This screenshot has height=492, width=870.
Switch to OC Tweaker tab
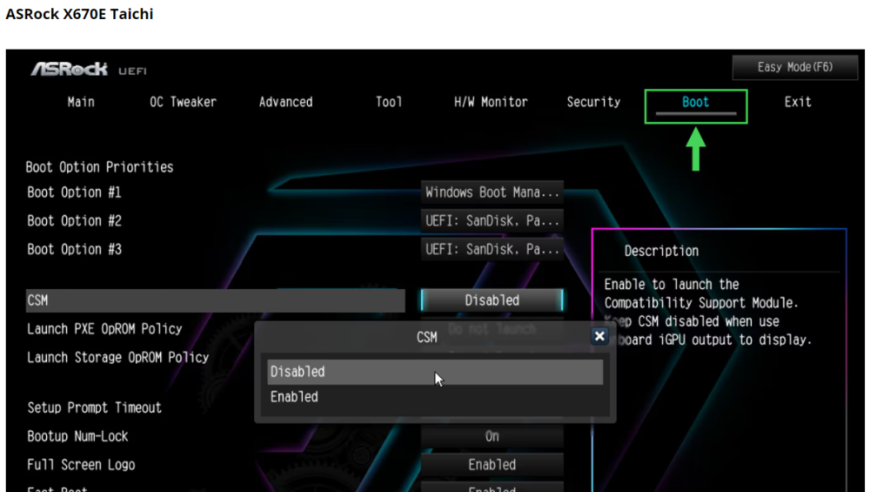click(x=183, y=102)
